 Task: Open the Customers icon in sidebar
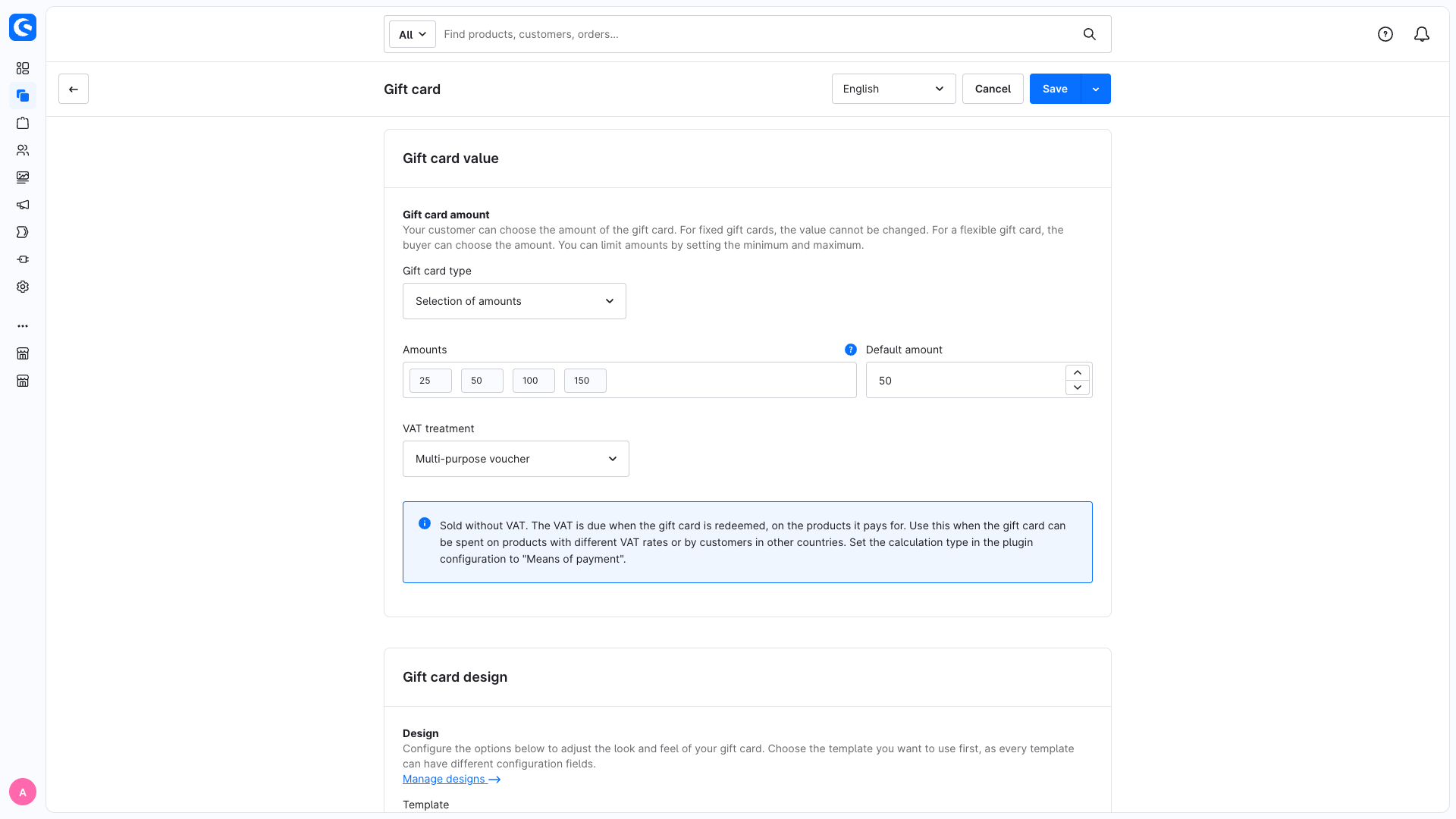23,150
